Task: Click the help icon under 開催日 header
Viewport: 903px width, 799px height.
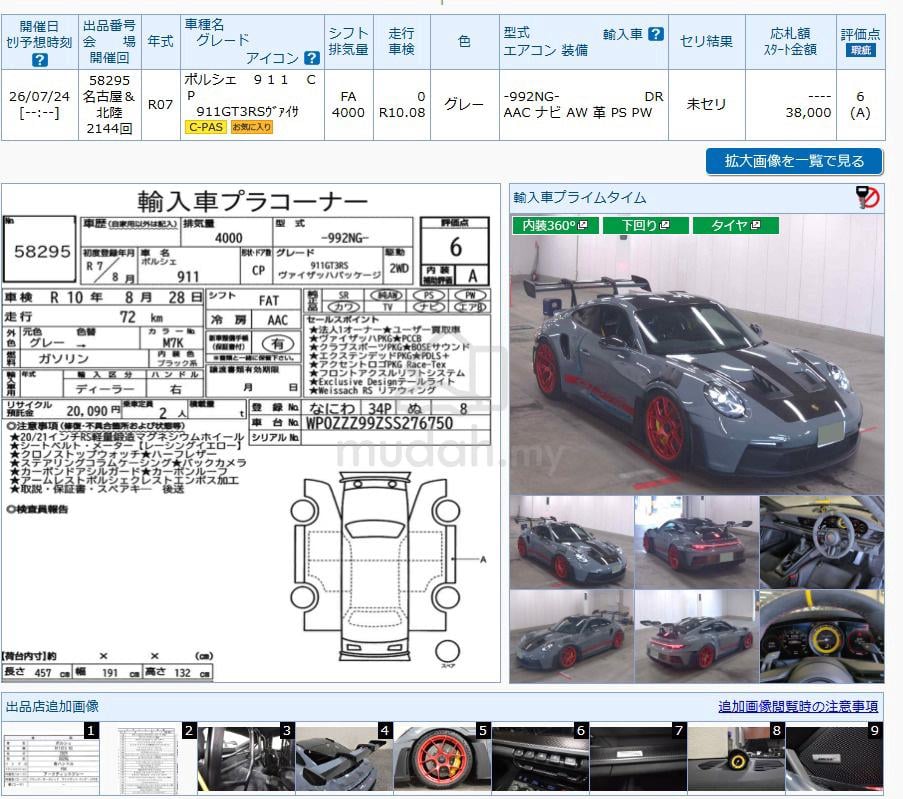Action: (39, 59)
